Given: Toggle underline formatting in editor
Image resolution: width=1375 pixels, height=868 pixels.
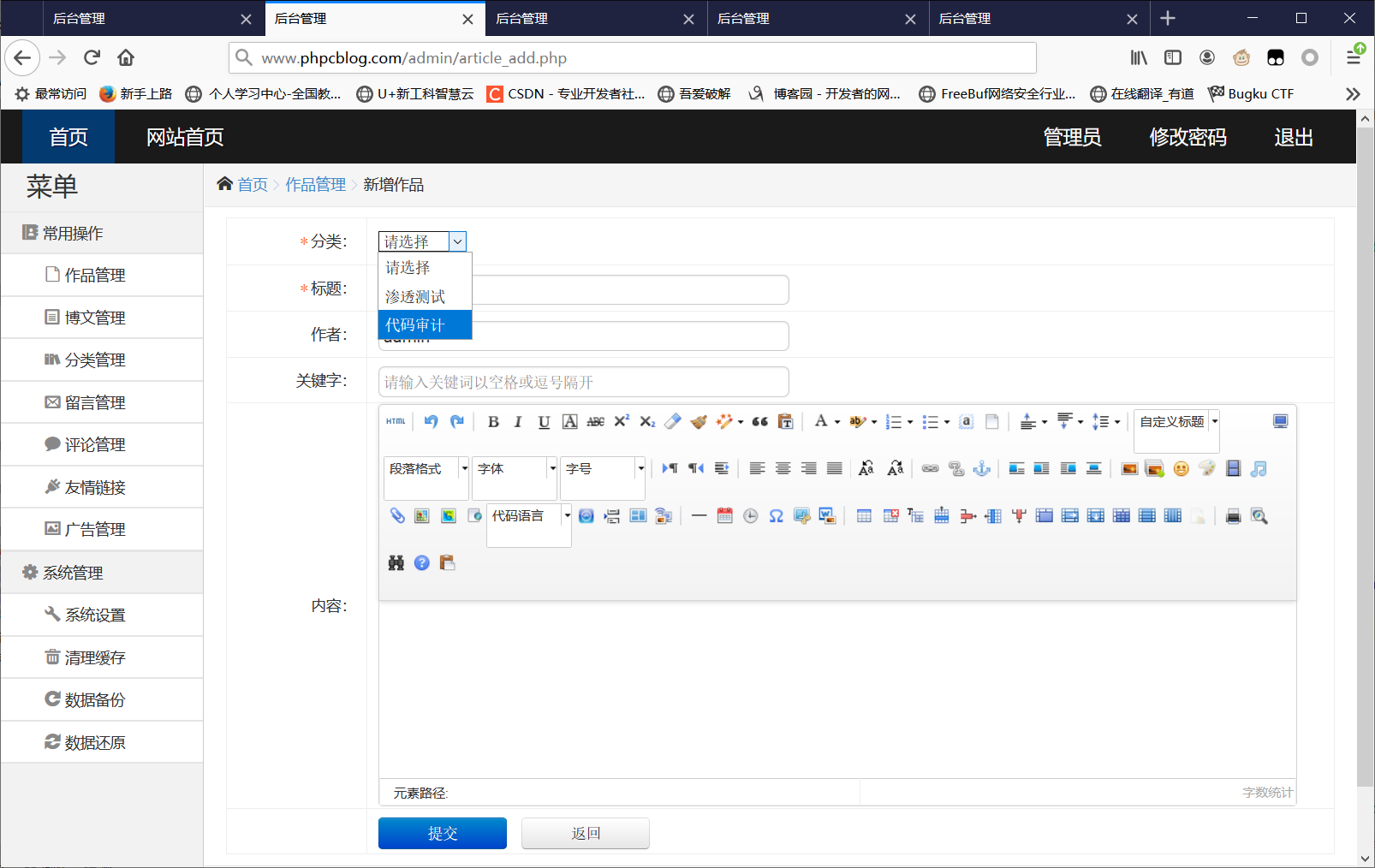Looking at the screenshot, I should (x=544, y=421).
